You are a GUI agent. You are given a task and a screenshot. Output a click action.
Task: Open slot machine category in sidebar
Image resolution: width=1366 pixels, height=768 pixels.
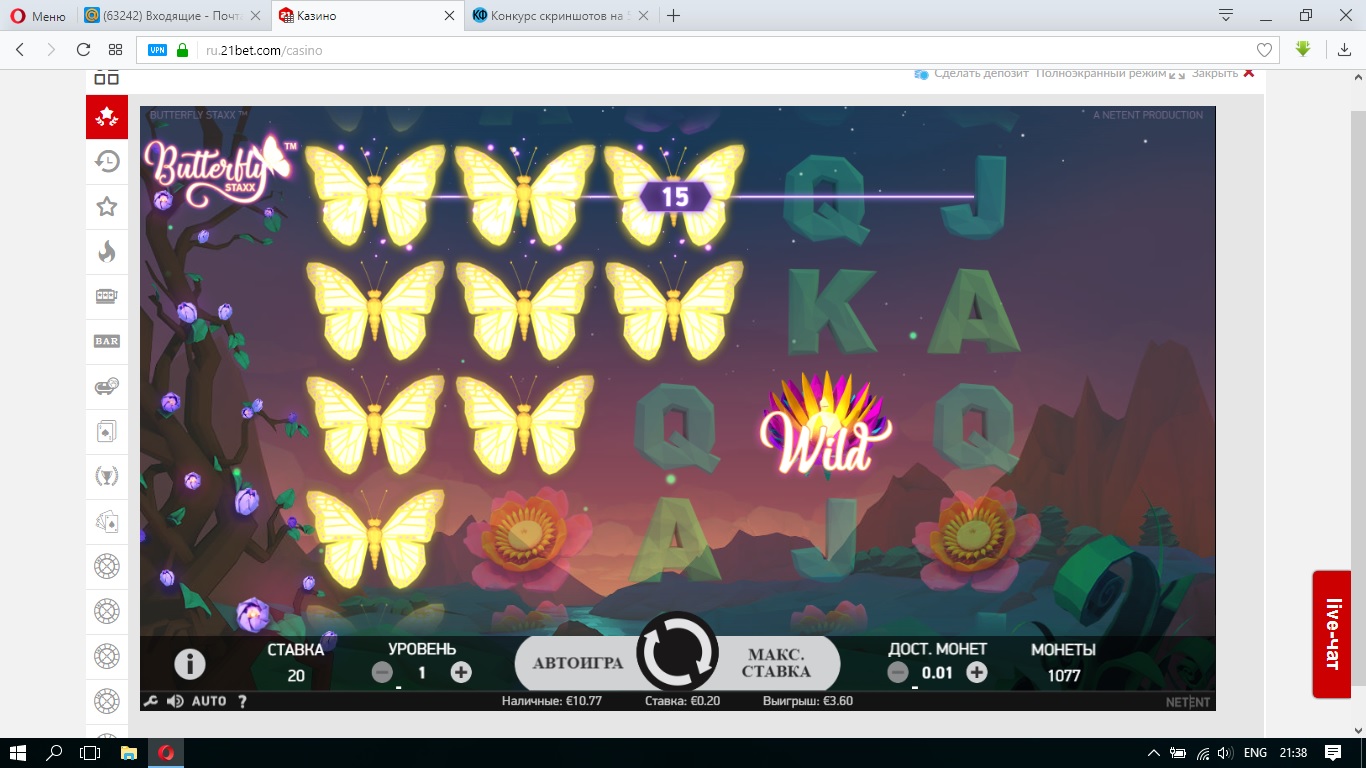(107, 296)
